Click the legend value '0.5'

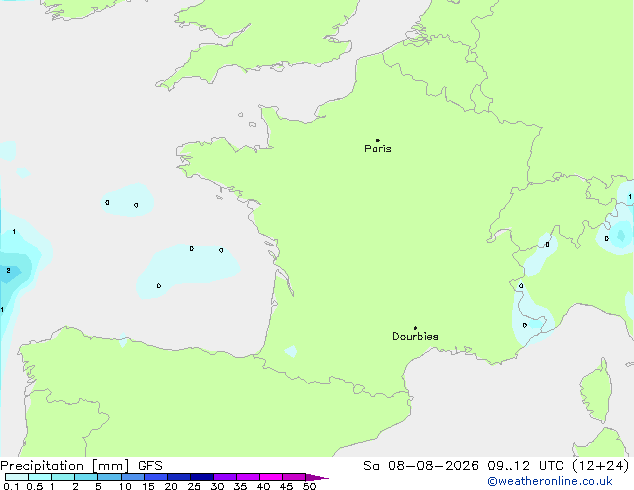[34, 486]
